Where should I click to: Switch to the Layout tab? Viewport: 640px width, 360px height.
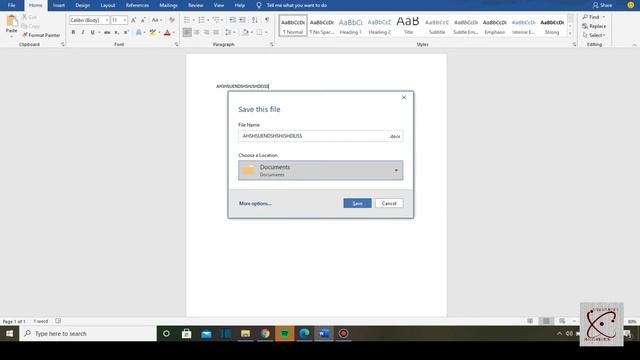108,5
